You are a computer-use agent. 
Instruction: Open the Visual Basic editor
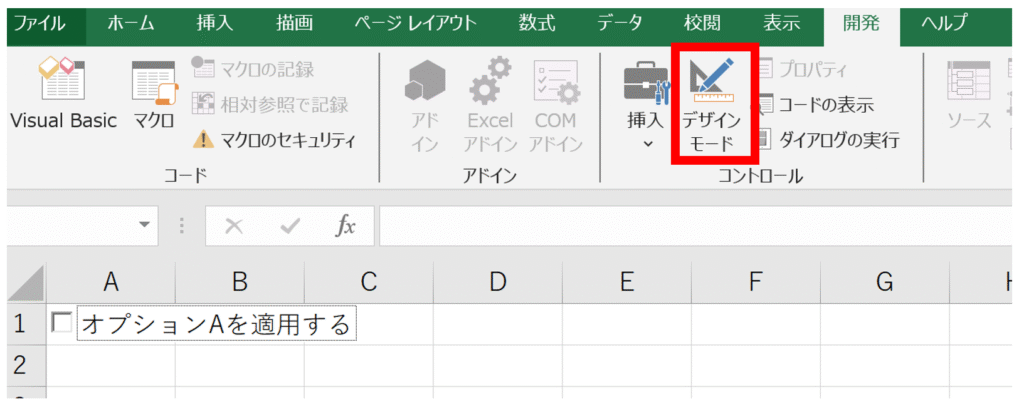[x=63, y=95]
